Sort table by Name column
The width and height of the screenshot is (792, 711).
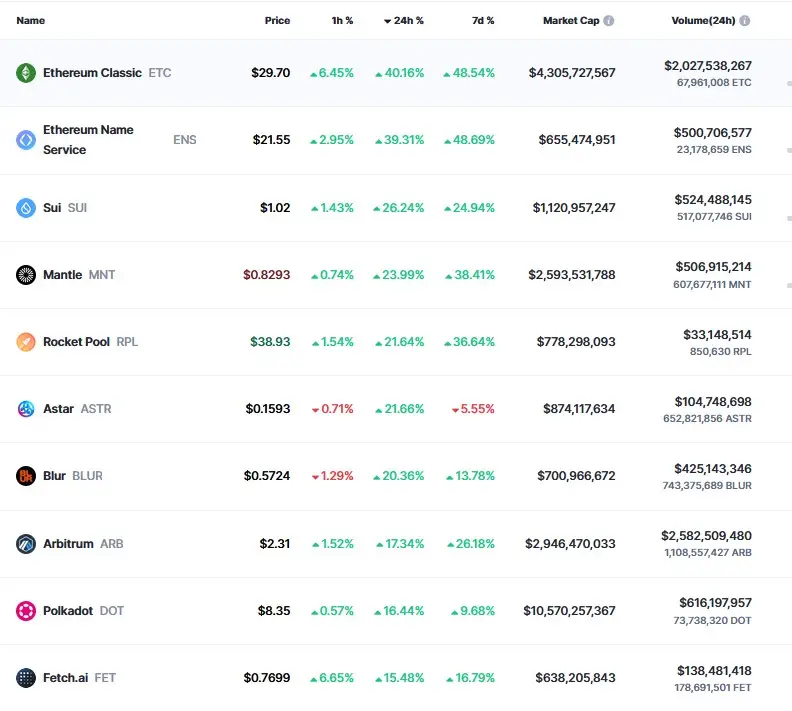(x=31, y=21)
